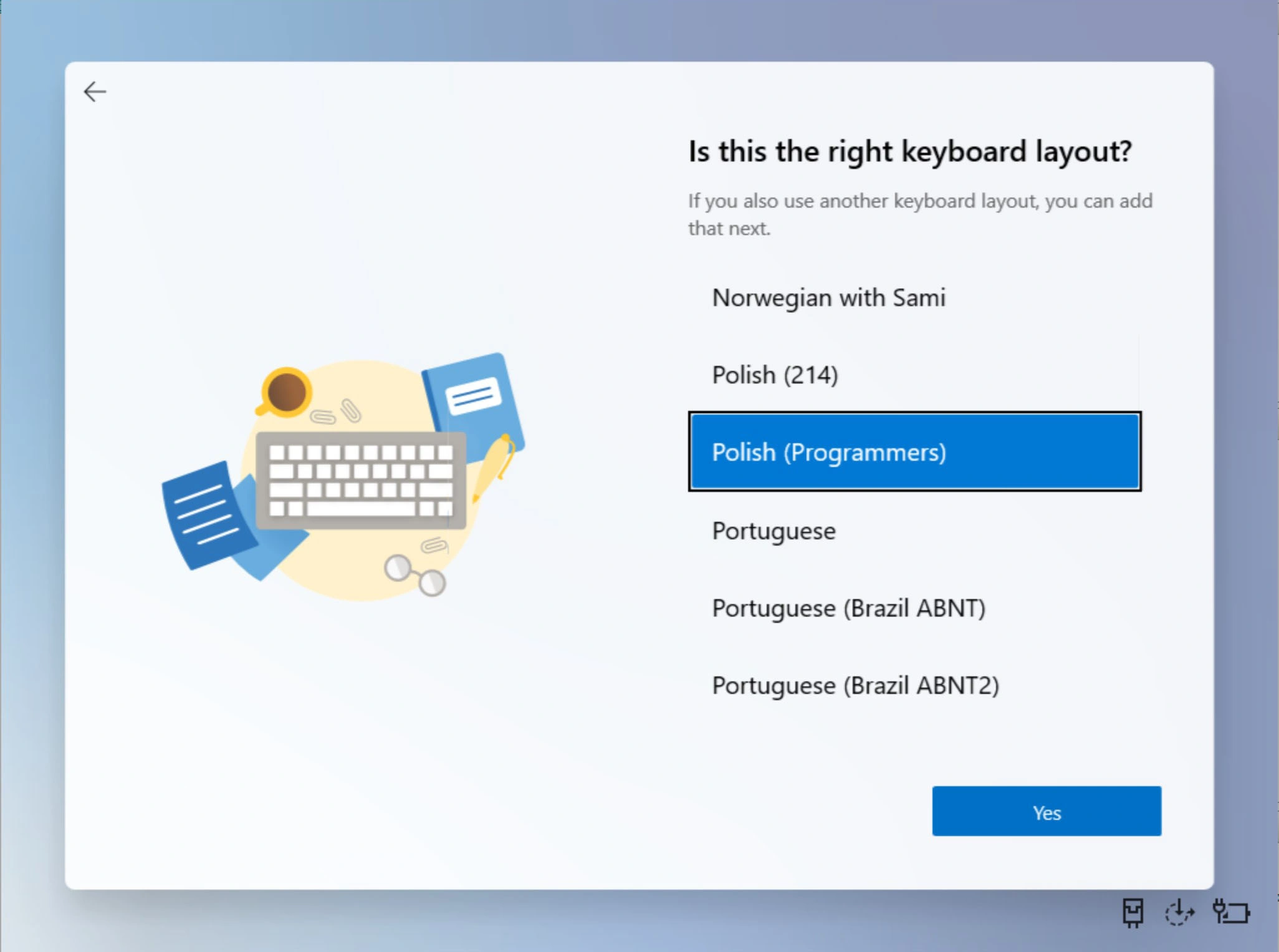Click the network download status icon
Image resolution: width=1279 pixels, height=952 pixels.
1179,913
